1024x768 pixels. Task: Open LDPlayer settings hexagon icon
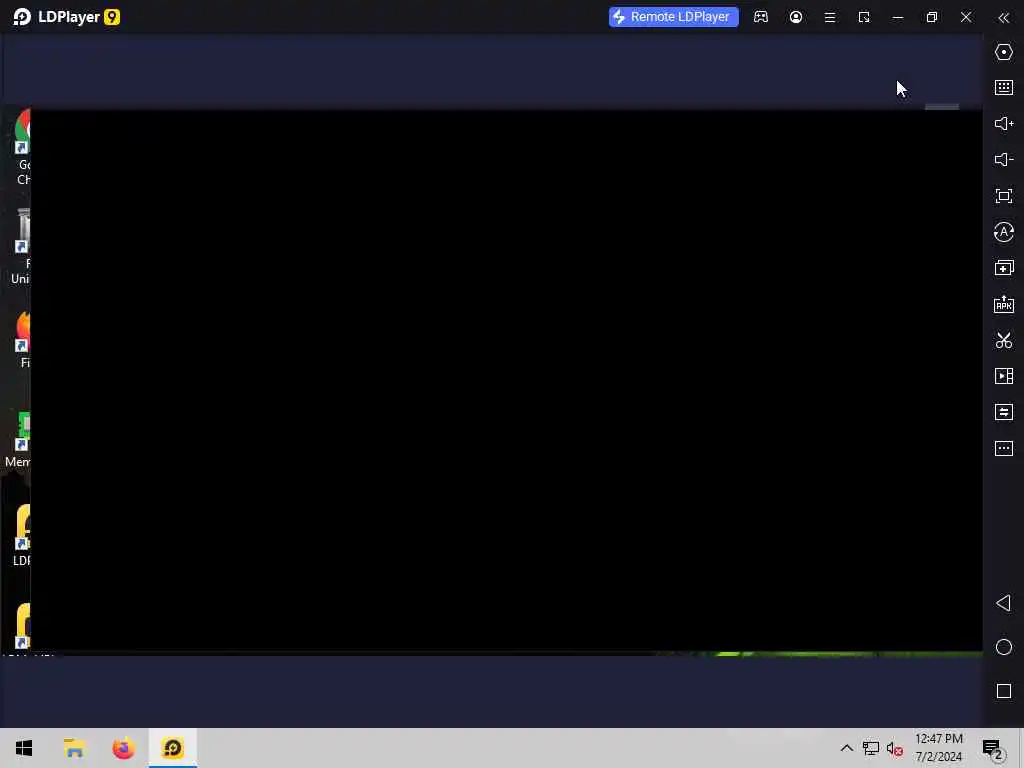(x=1004, y=52)
